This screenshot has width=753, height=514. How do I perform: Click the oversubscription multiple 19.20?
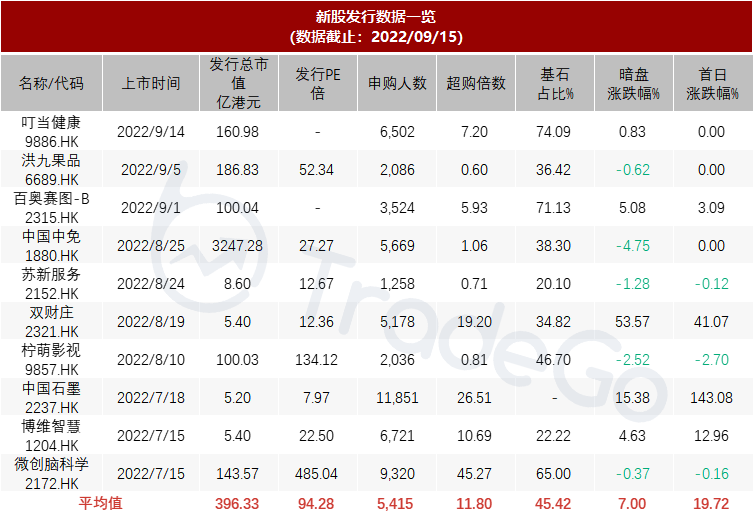pyautogui.click(x=474, y=321)
